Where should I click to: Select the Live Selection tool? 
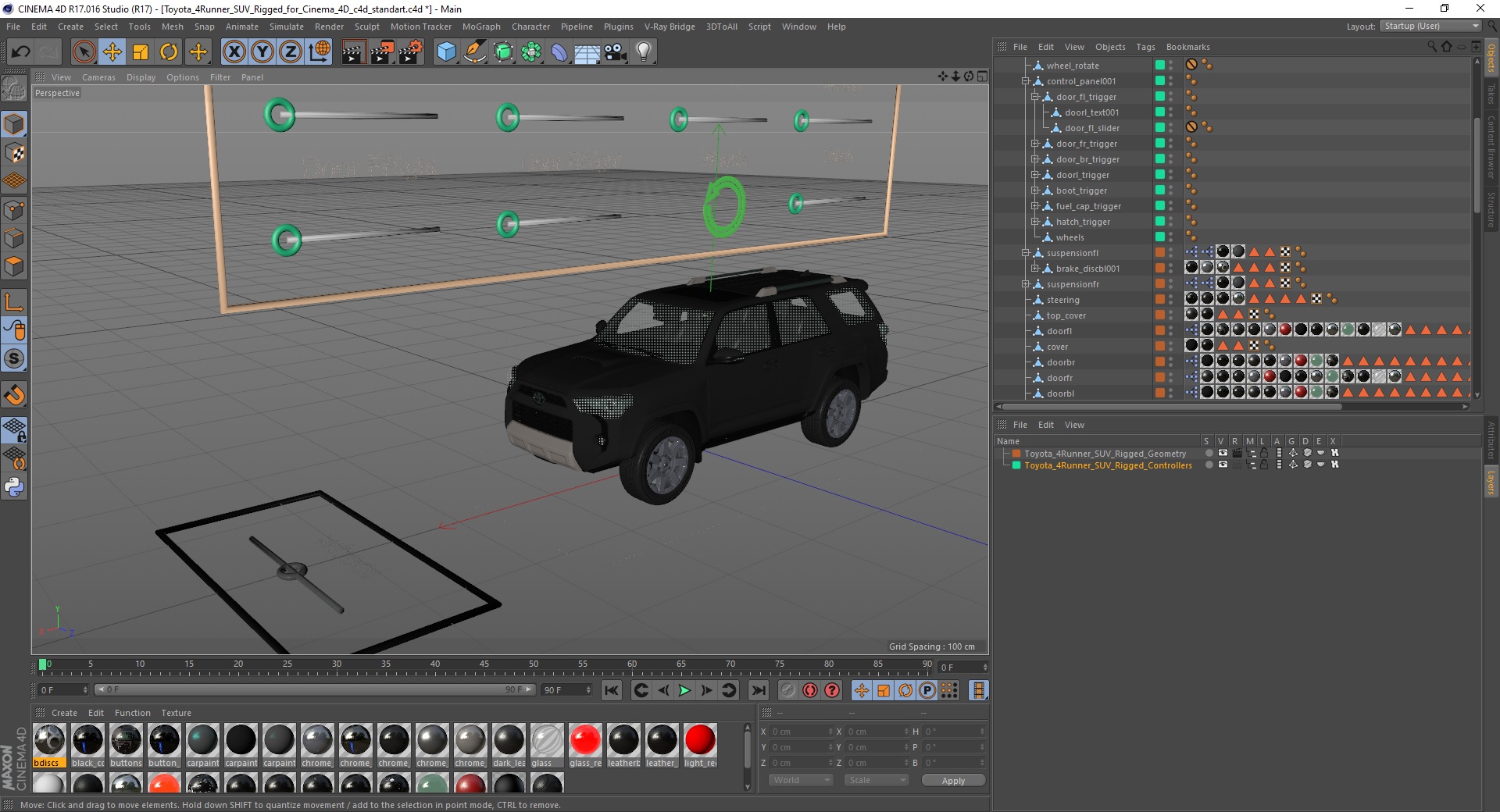click(84, 52)
